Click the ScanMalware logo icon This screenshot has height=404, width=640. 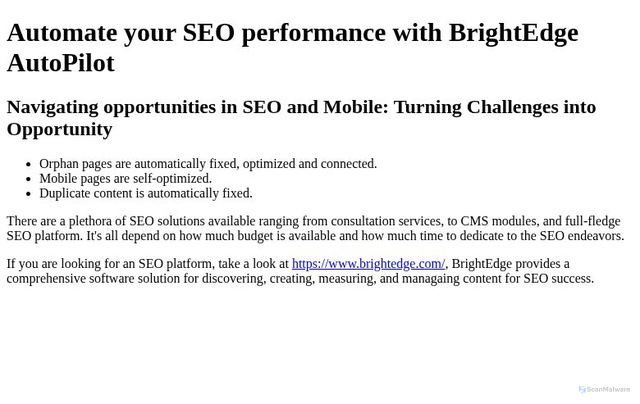582,390
